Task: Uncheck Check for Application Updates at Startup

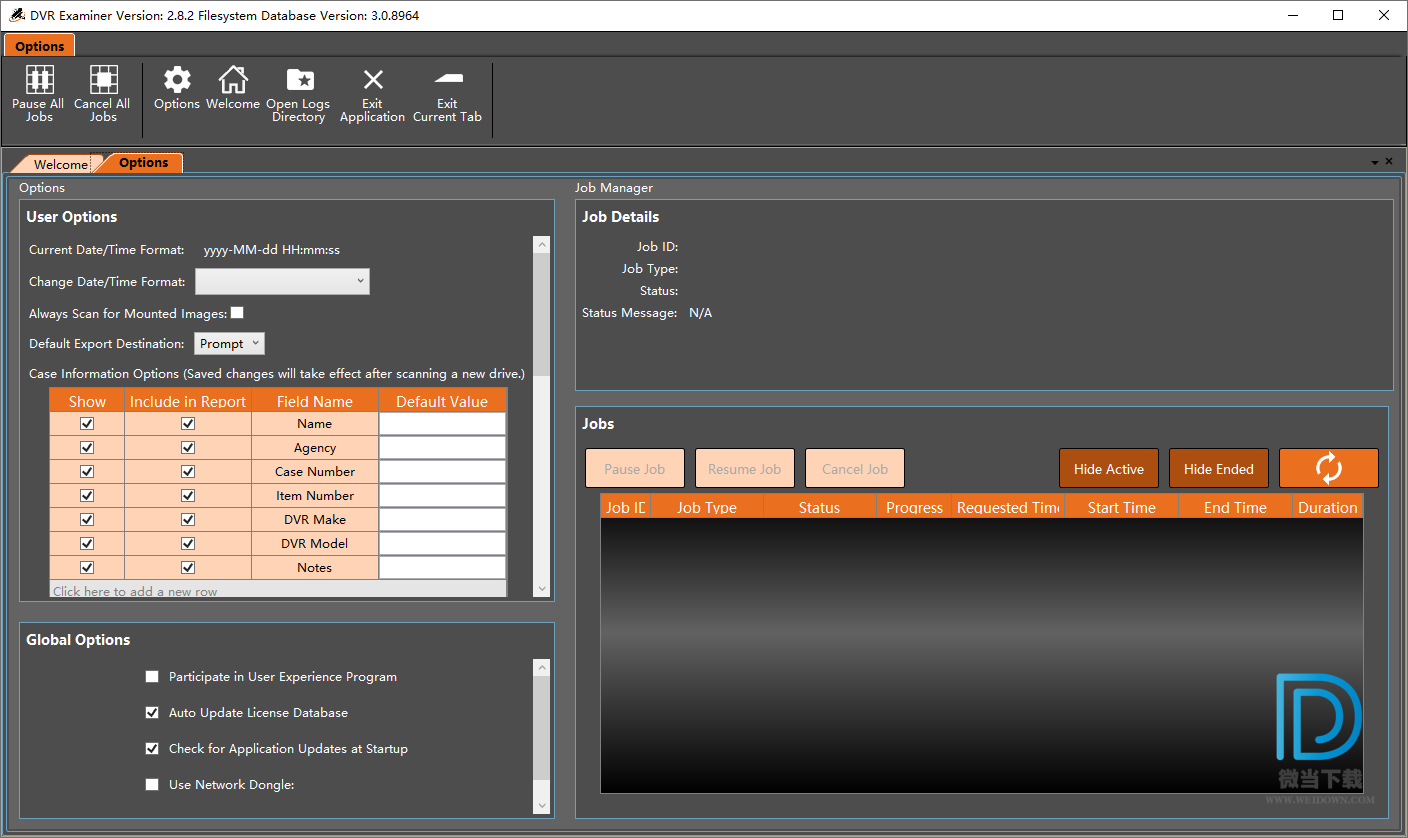Action: coord(152,749)
